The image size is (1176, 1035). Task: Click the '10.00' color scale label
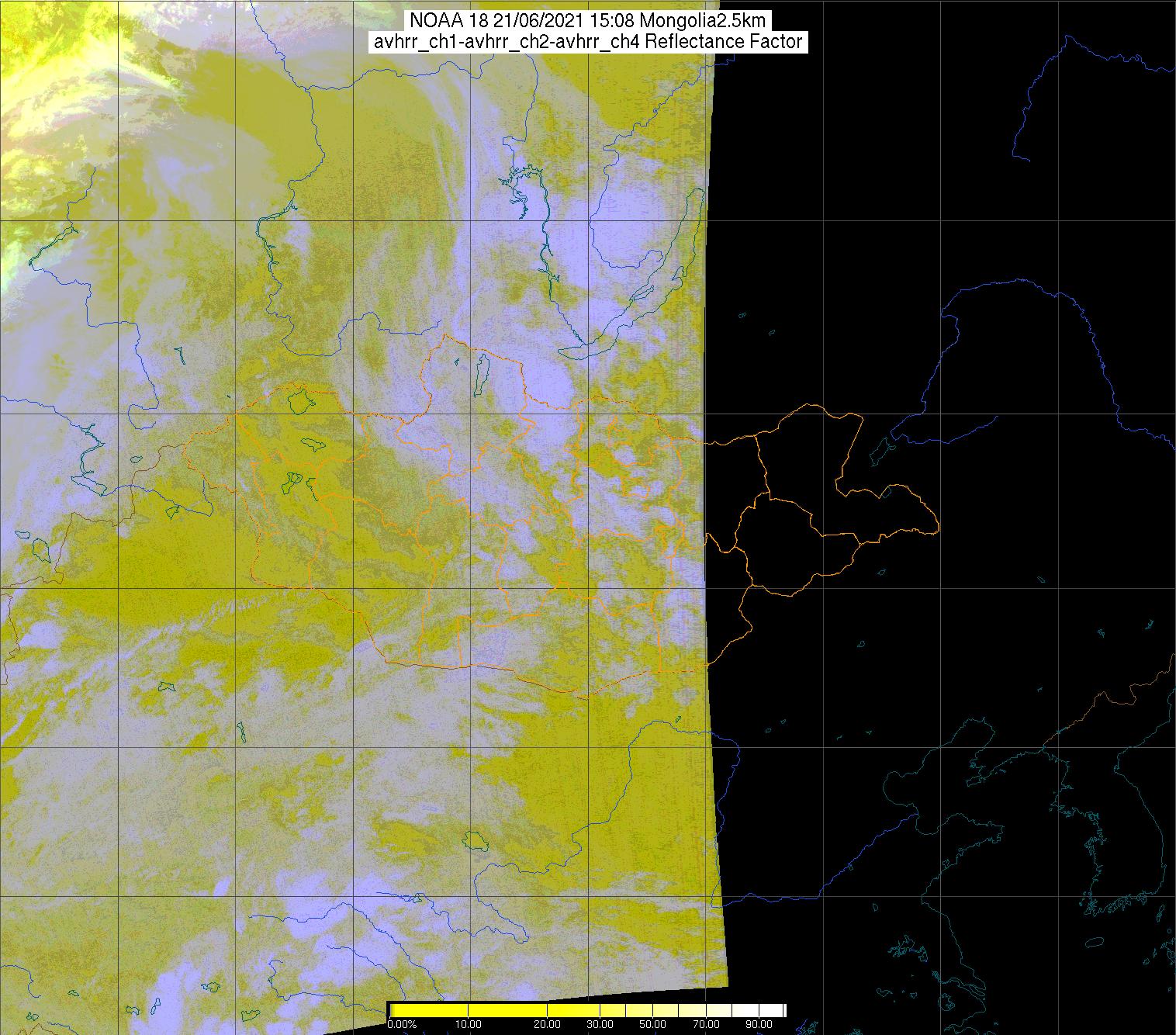pyautogui.click(x=469, y=1025)
